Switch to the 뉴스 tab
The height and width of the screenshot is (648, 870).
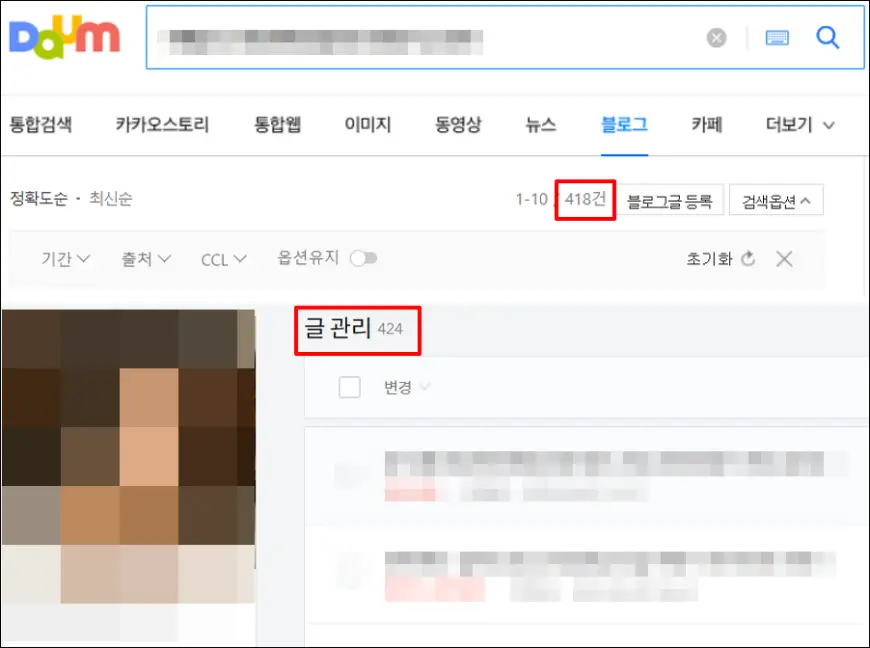point(540,125)
